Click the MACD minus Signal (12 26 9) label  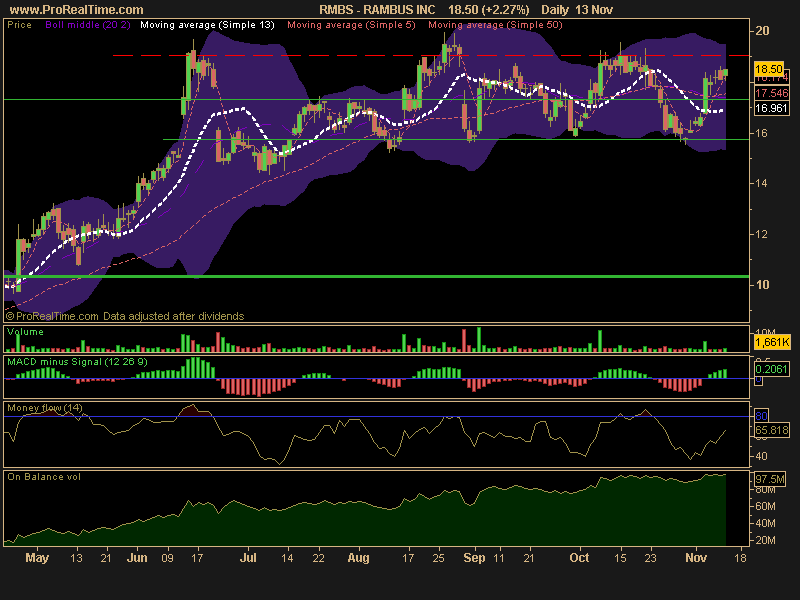pyautogui.click(x=77, y=362)
